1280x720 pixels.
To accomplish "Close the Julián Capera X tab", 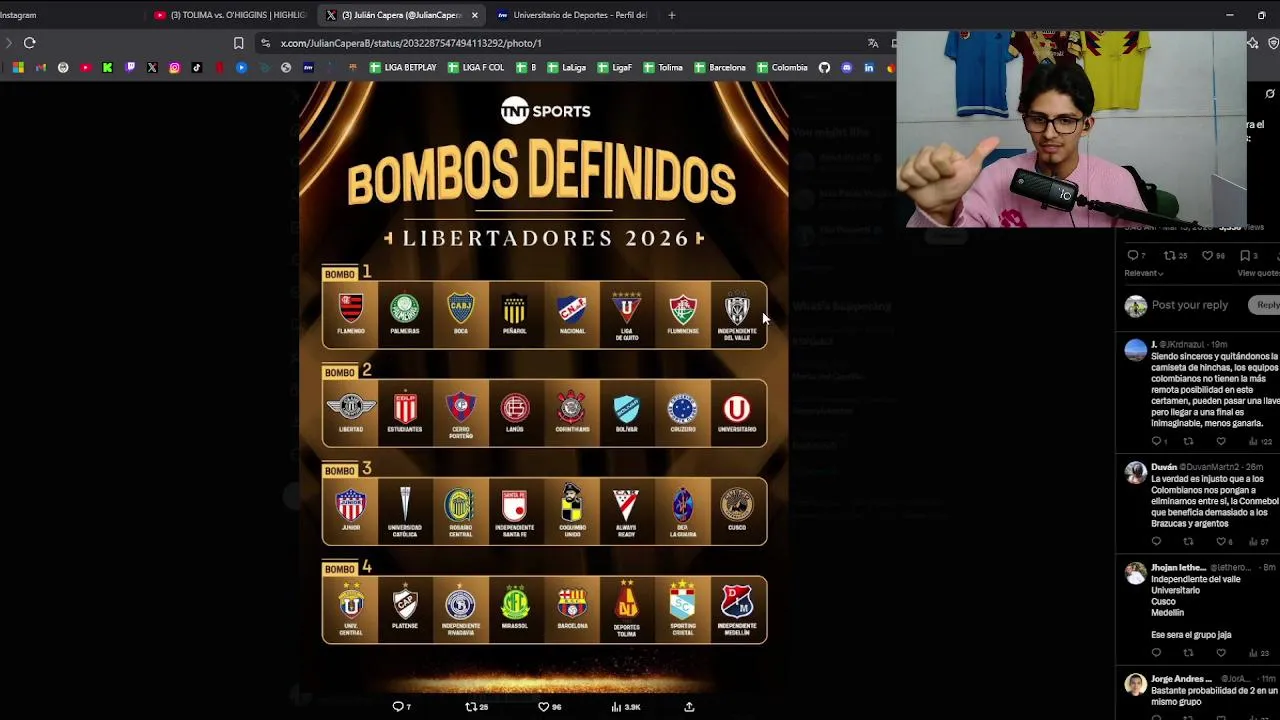I will [x=475, y=15].
